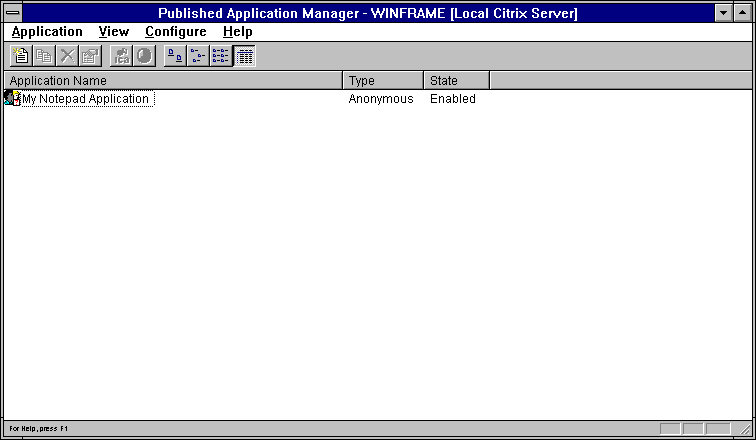
Task: Minimize the Published Application Manager window
Action: 724,13
